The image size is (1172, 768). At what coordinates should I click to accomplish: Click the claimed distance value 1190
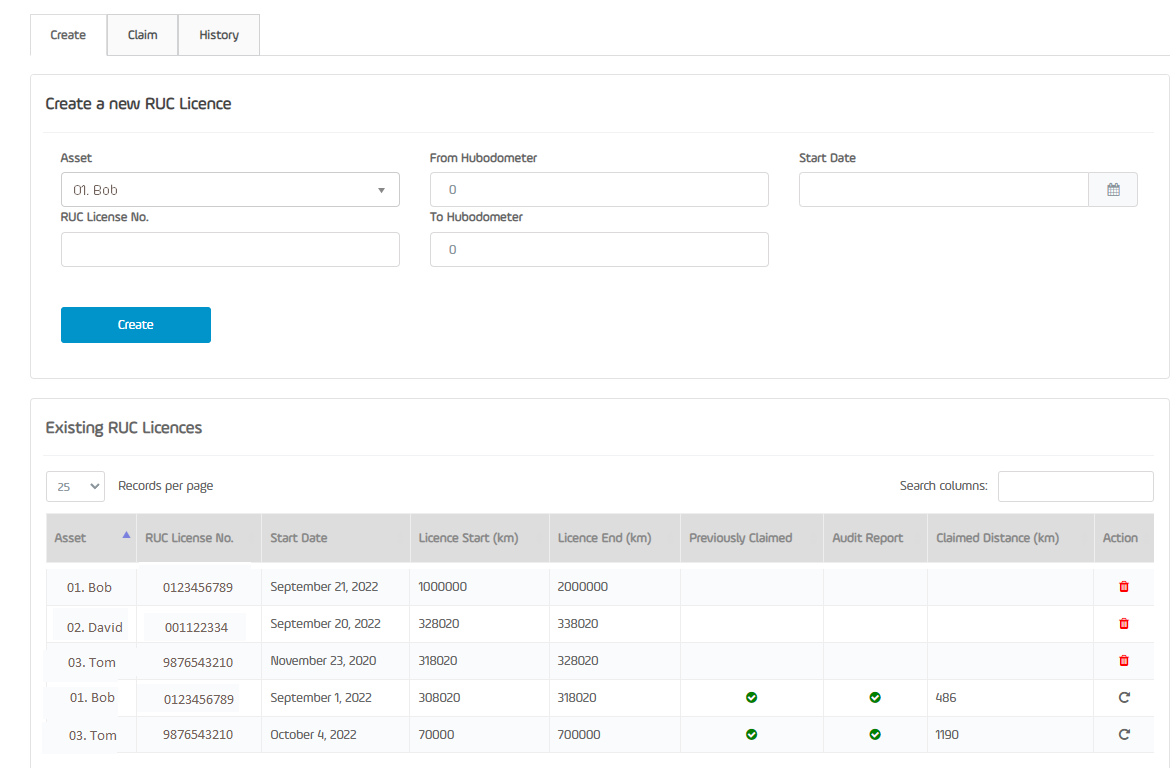(947, 734)
